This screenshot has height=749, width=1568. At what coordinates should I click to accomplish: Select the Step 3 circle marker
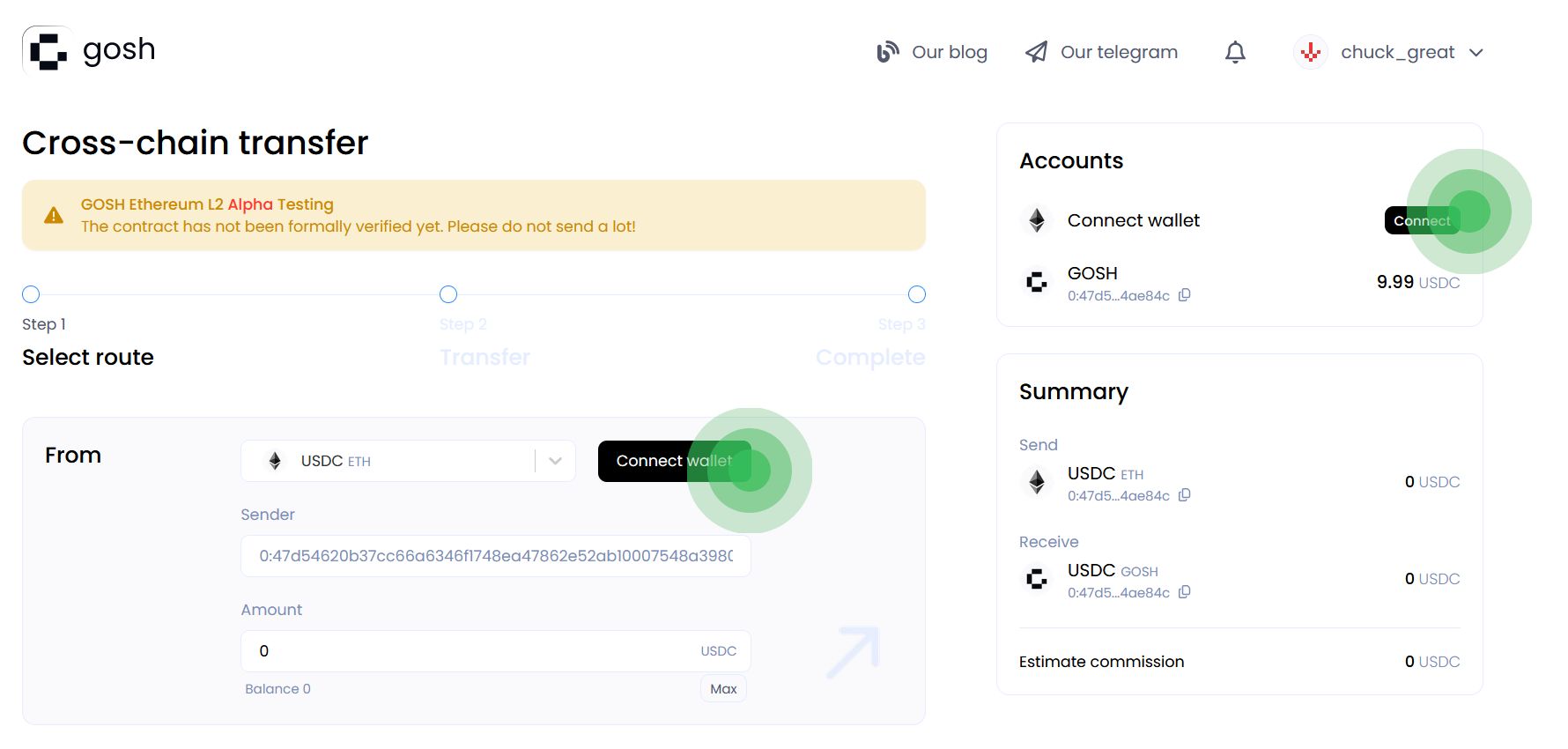pyautogui.click(x=916, y=294)
